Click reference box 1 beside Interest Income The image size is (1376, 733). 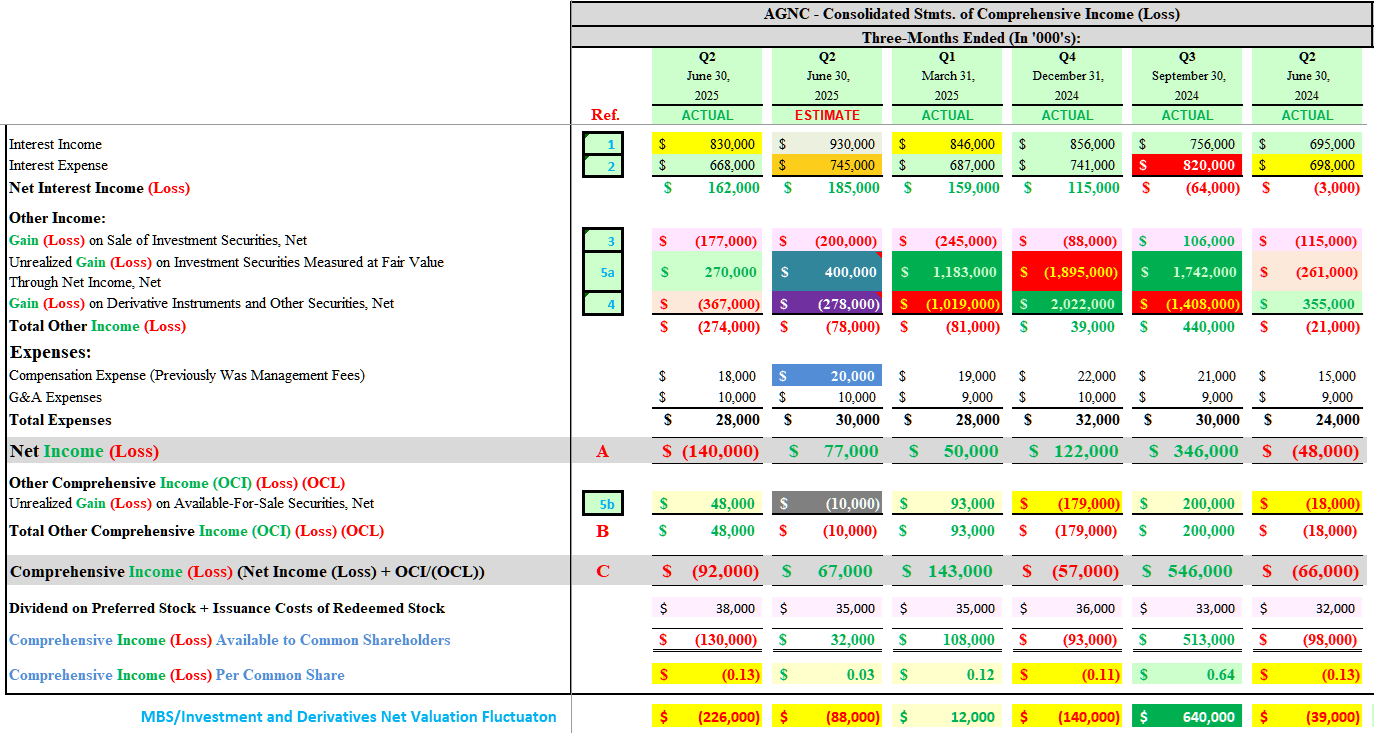tap(603, 144)
